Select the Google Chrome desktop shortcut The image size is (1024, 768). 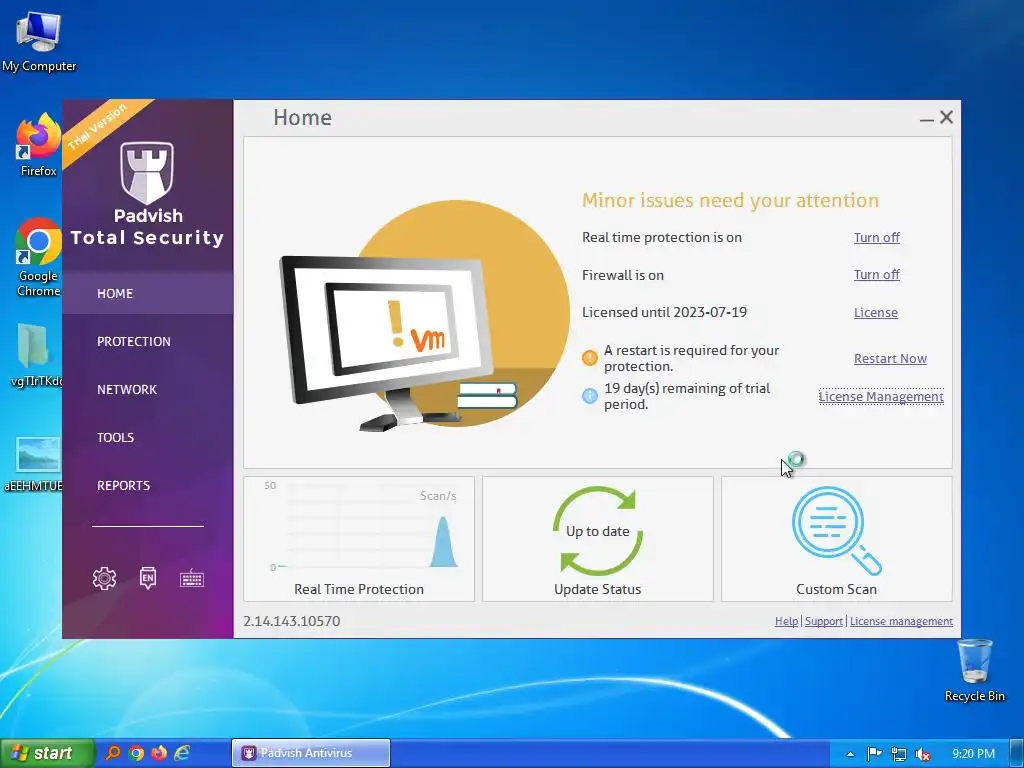(x=39, y=257)
